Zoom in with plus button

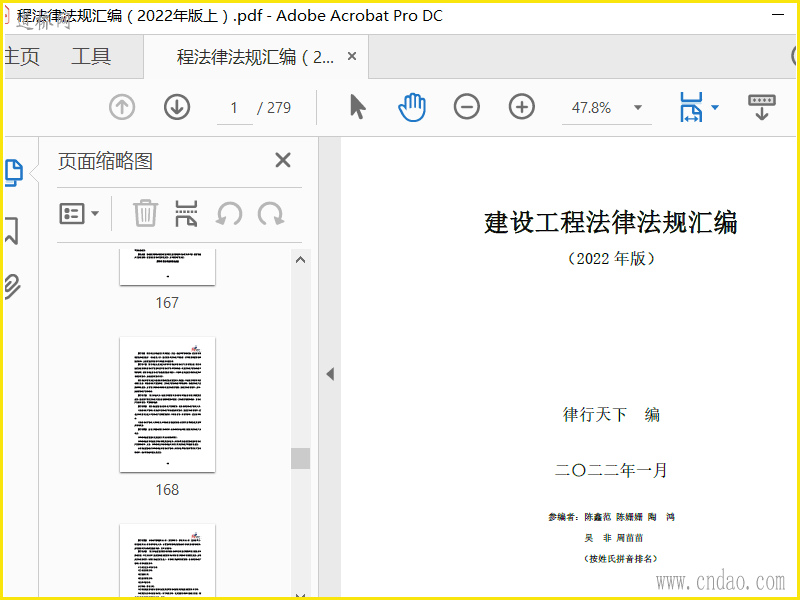[521, 108]
